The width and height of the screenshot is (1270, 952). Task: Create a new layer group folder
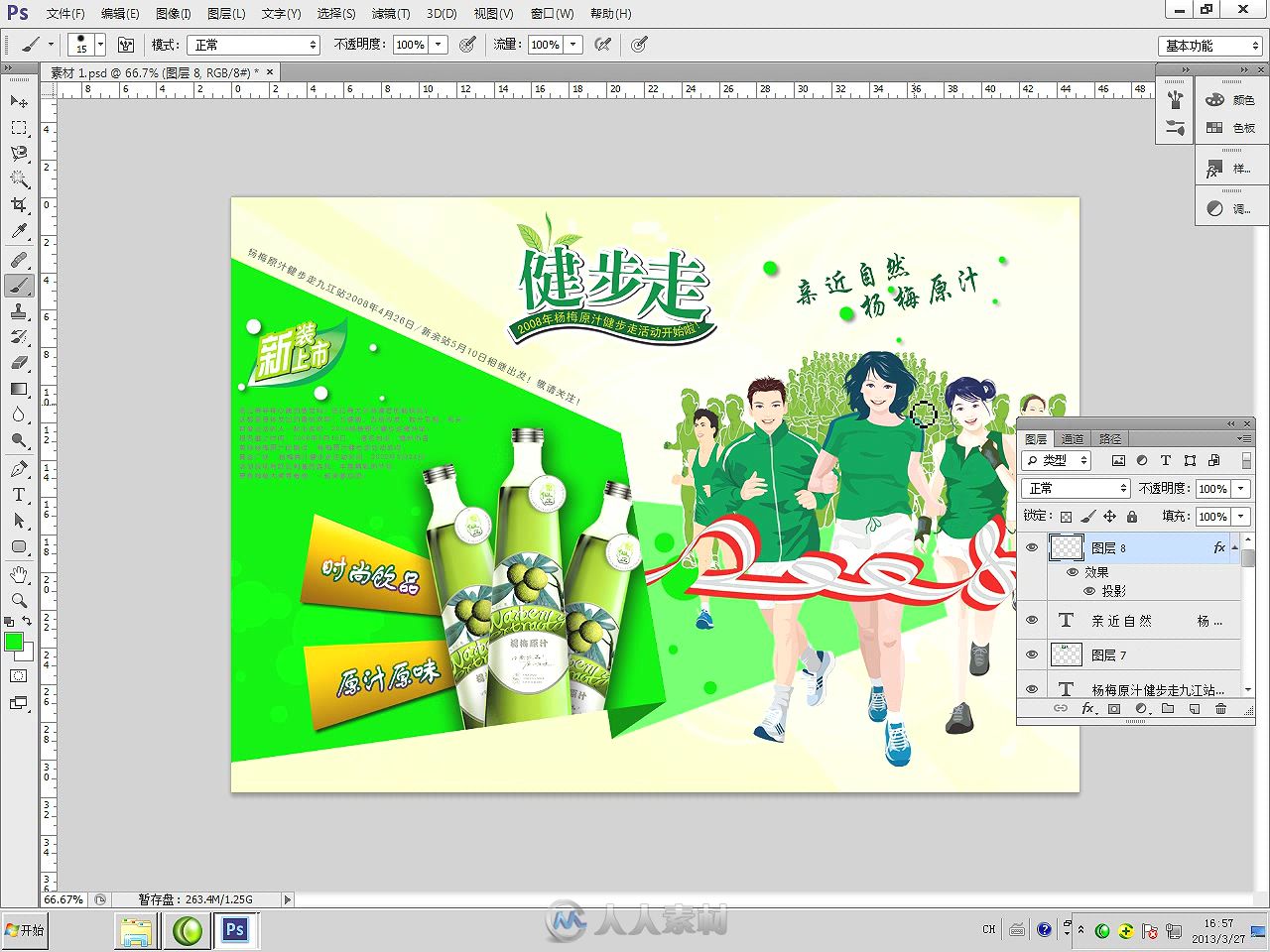[1168, 709]
